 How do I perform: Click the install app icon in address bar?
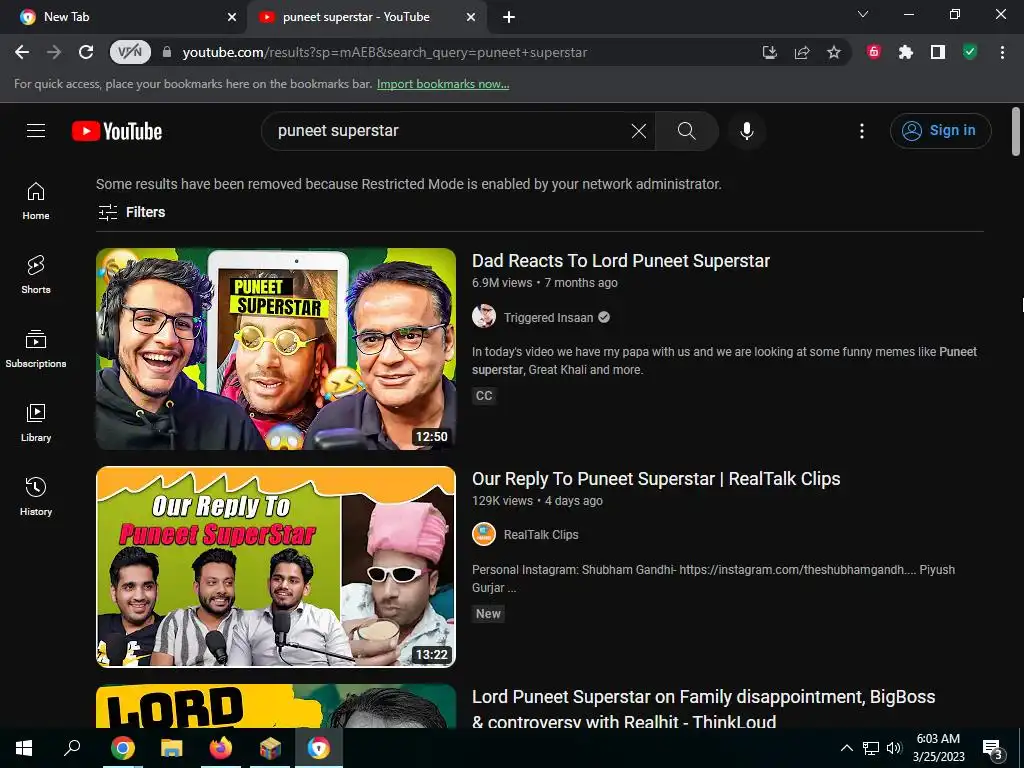pyautogui.click(x=770, y=52)
